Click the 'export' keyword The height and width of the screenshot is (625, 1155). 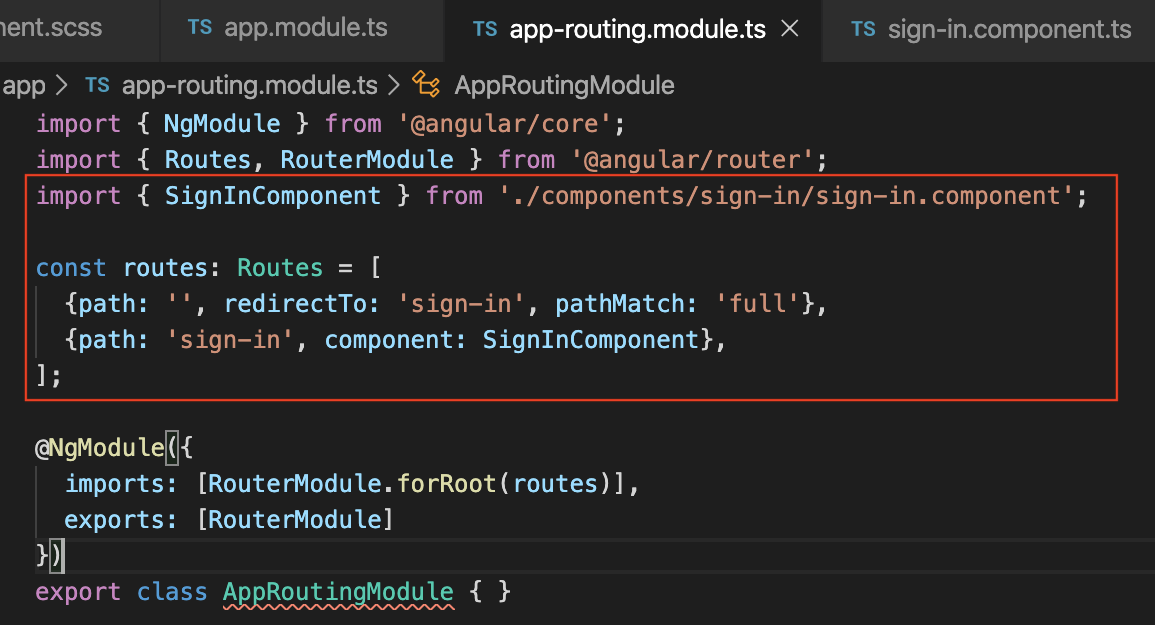point(78,593)
